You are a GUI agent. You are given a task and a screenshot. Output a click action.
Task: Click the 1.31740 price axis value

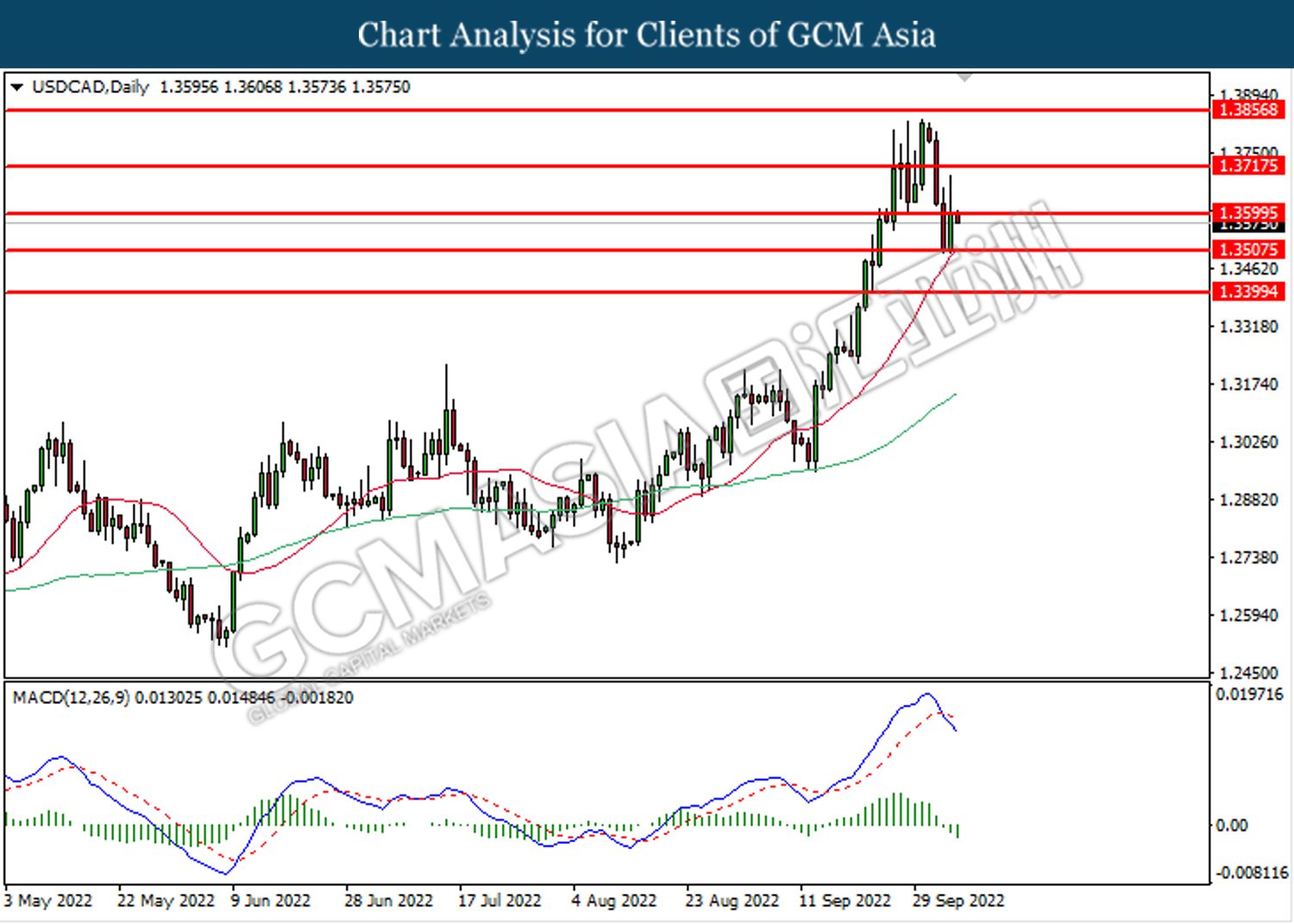(1248, 385)
